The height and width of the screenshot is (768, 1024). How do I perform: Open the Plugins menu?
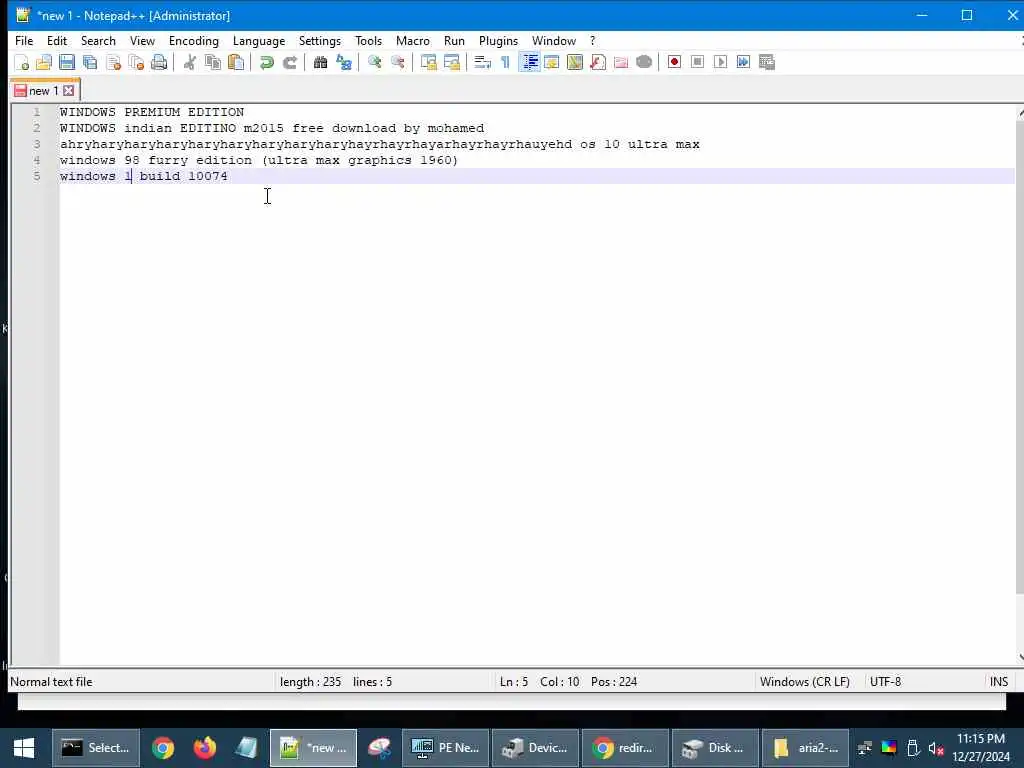[x=498, y=40]
